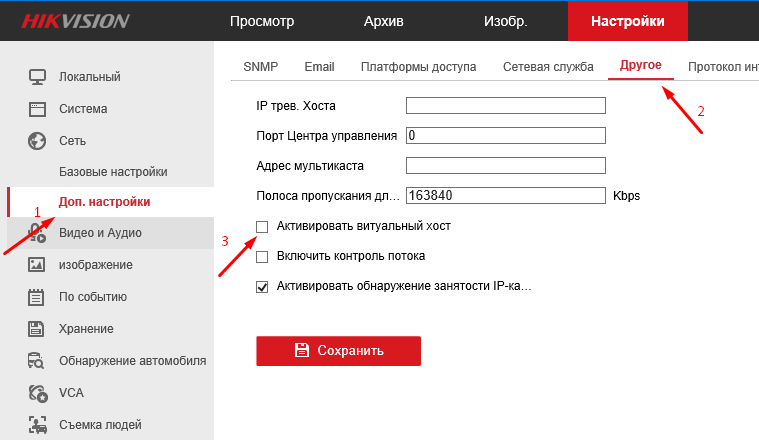759x440 pixels.
Task: Uncheck Активировать обнаружение занятости IP-камеры
Action: [263, 287]
